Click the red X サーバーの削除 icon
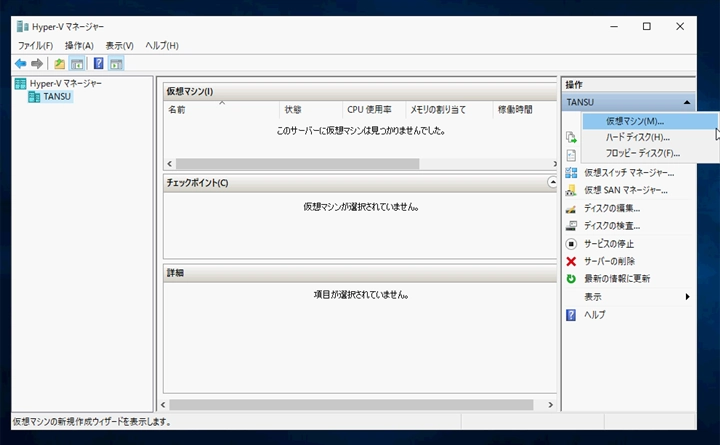This screenshot has width=720, height=445. coord(571,261)
